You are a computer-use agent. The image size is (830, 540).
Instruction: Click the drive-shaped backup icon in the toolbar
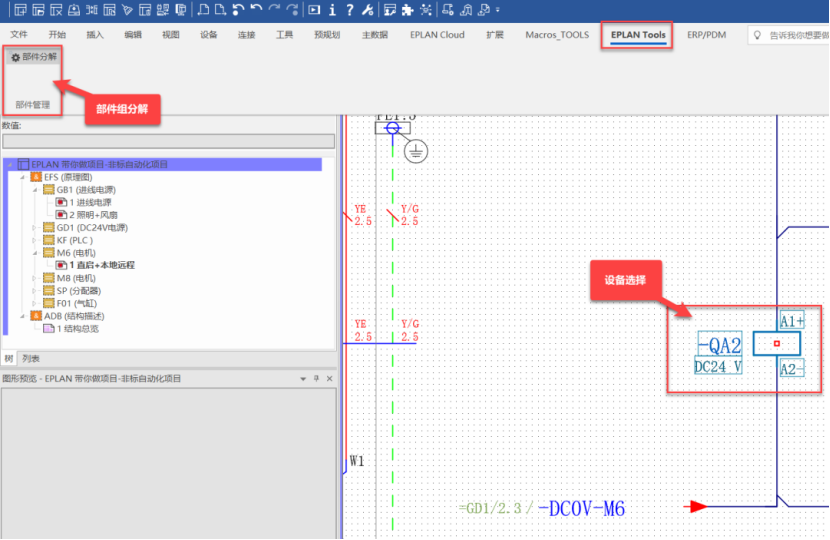click(x=74, y=10)
